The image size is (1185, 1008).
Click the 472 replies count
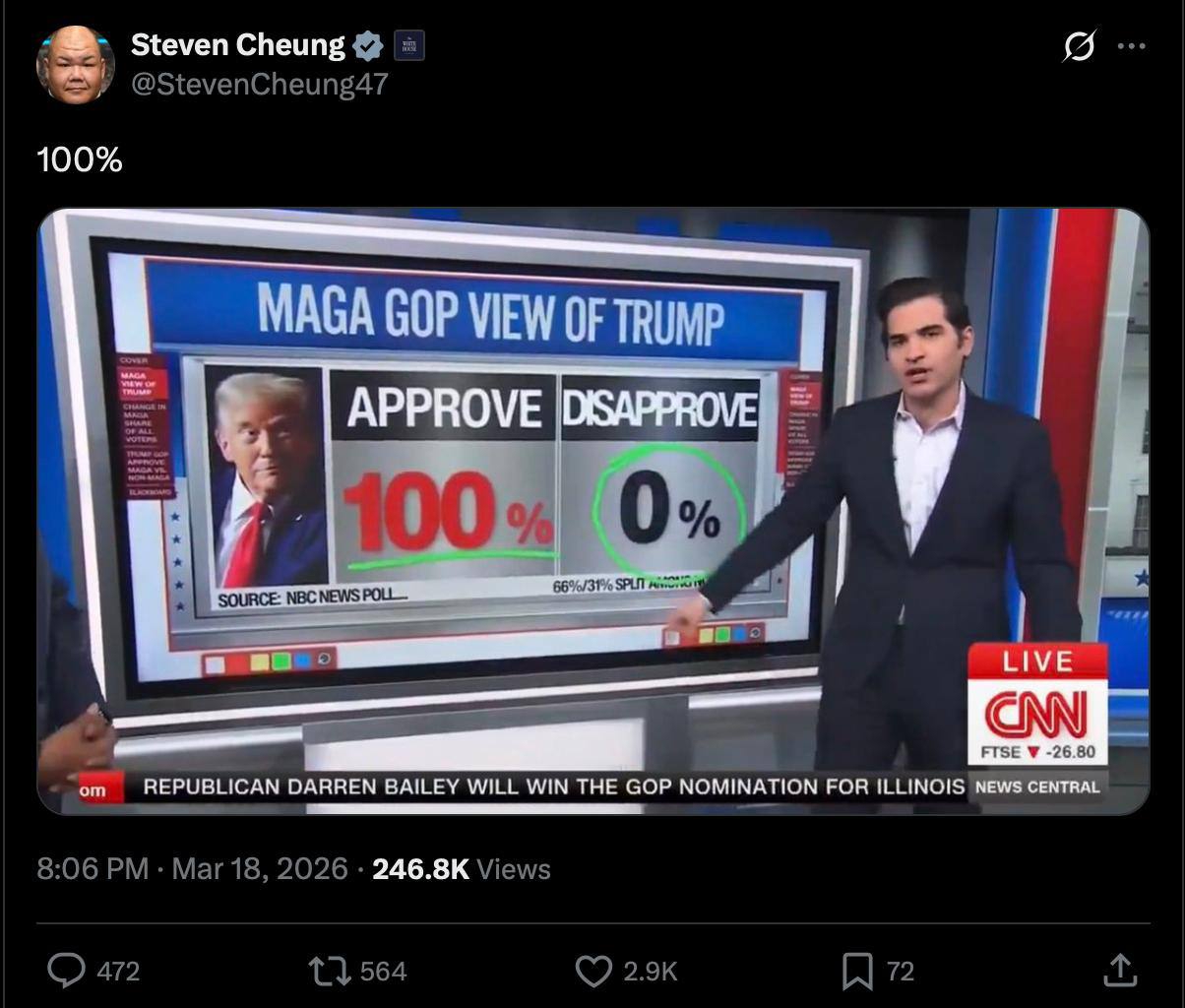click(x=118, y=972)
